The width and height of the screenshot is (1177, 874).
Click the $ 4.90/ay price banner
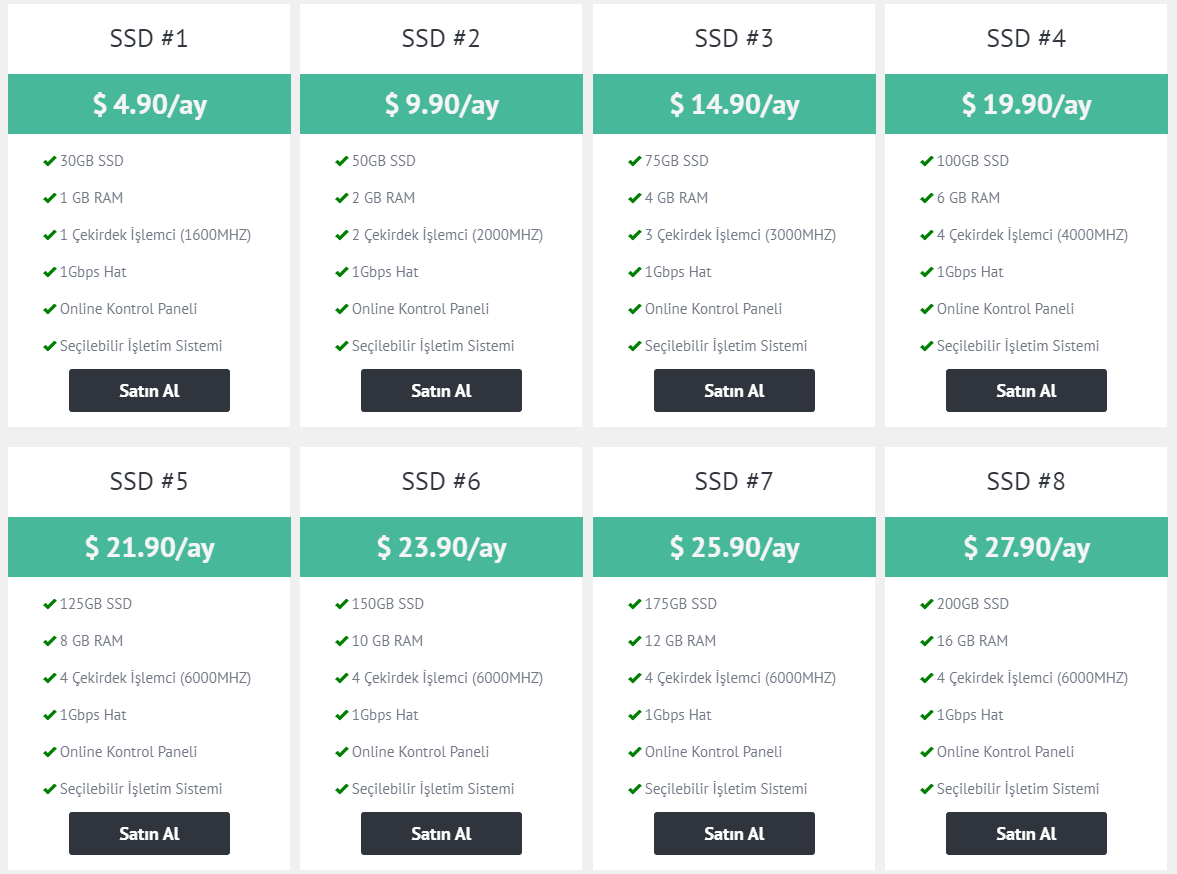click(x=149, y=104)
